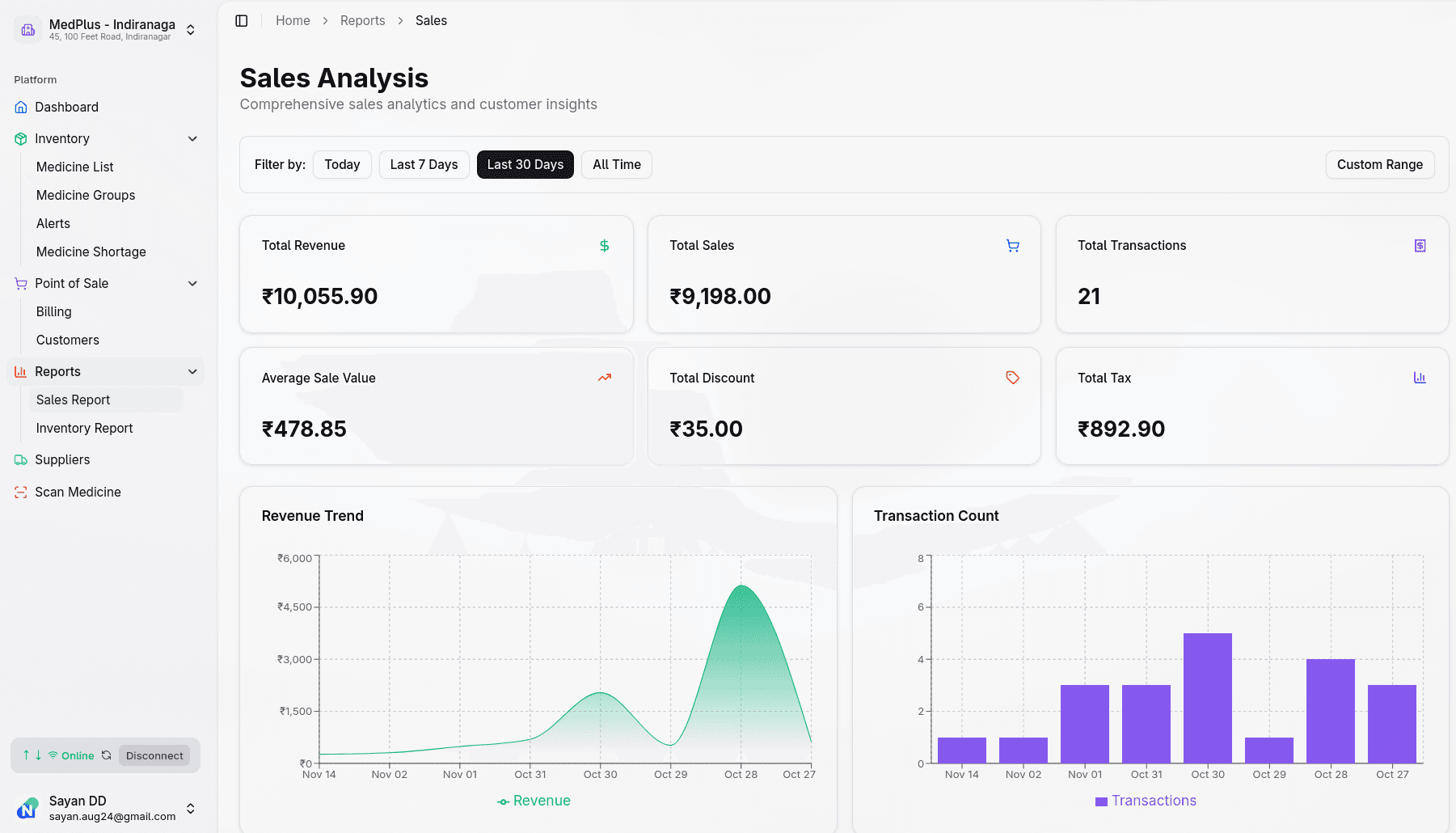Click the Oct 30 transactions bar

(1208, 698)
